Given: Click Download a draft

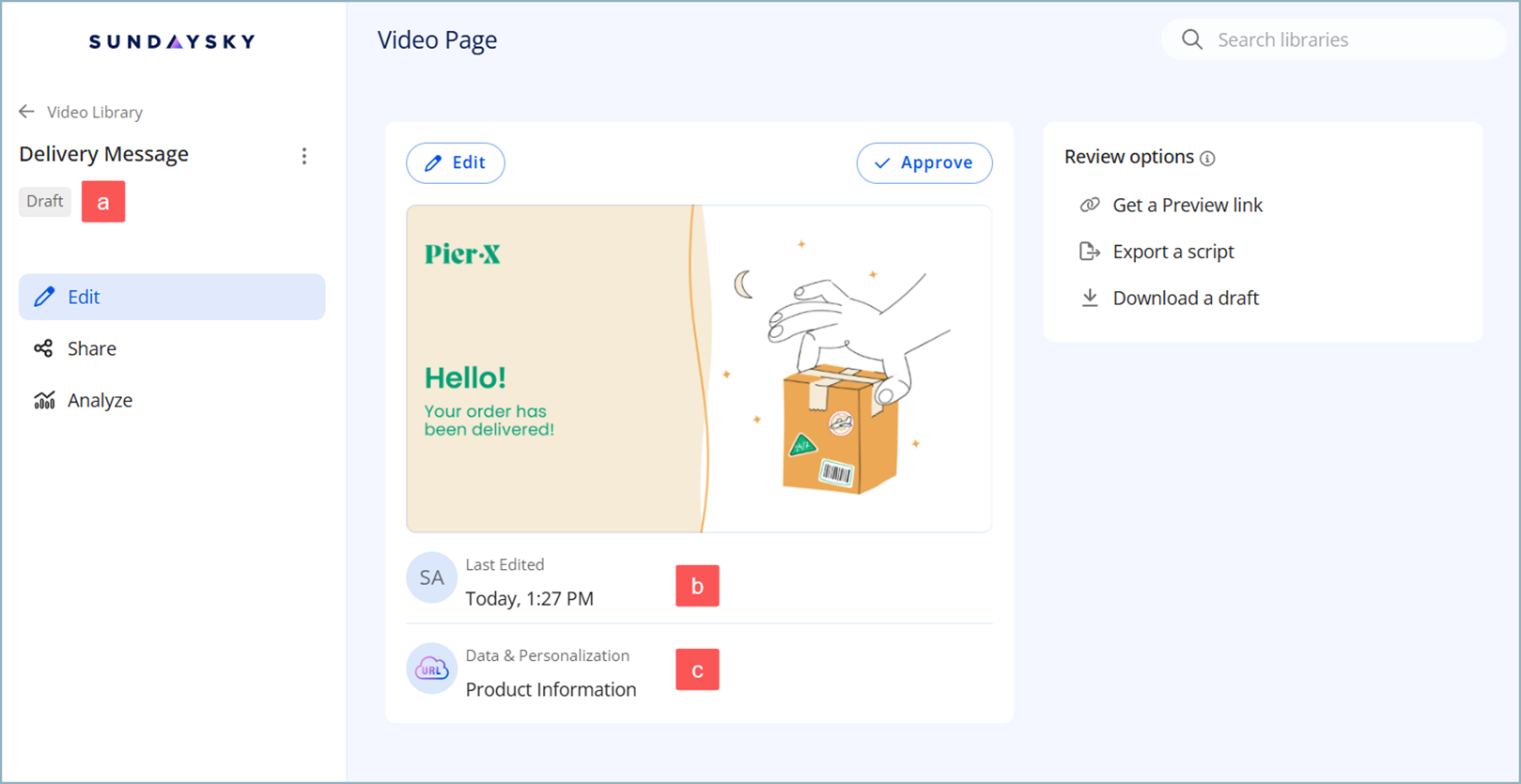Looking at the screenshot, I should click(1186, 298).
